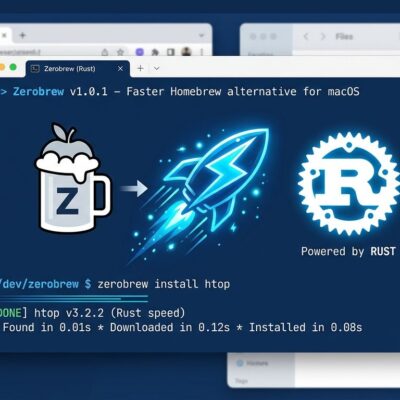This screenshot has height=400, width=400.
Task: Close the Zerobrew (Rust) tab
Action: [x=120, y=69]
